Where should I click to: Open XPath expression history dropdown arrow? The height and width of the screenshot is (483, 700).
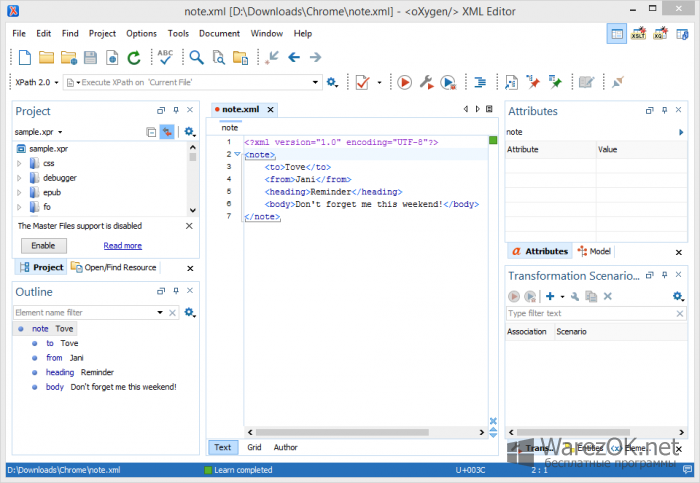pyautogui.click(x=315, y=82)
